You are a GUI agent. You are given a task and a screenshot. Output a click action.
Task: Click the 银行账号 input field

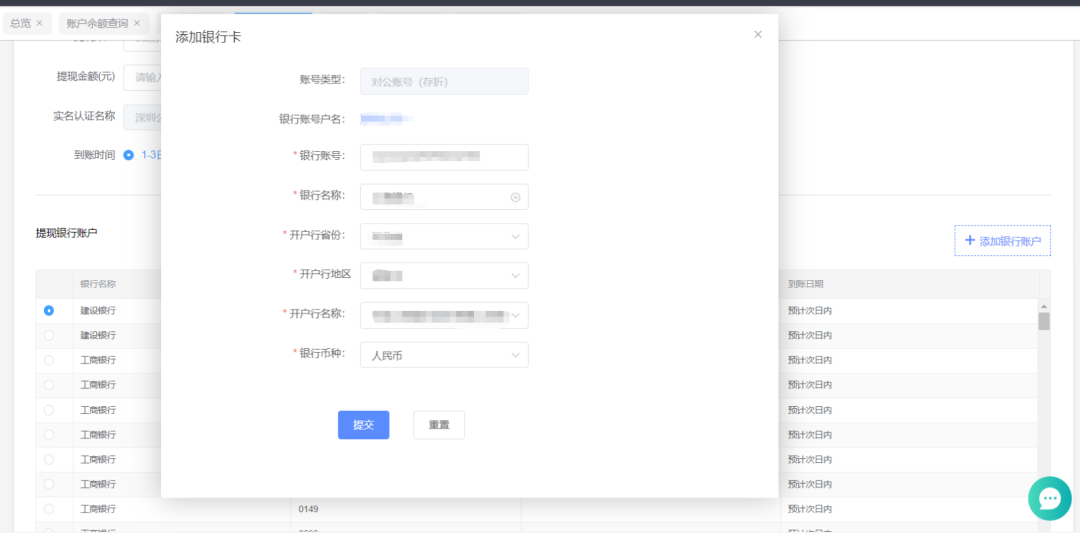click(x=444, y=157)
